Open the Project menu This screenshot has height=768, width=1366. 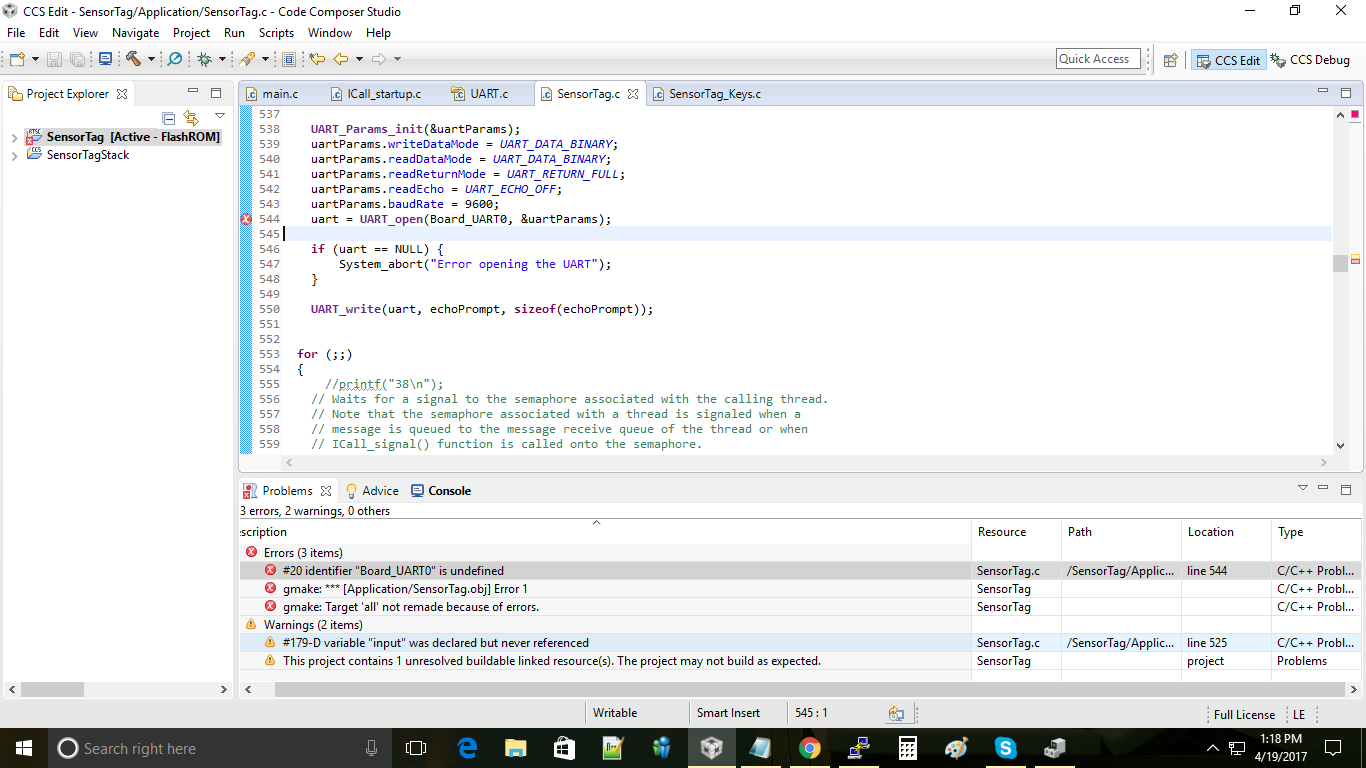click(191, 33)
